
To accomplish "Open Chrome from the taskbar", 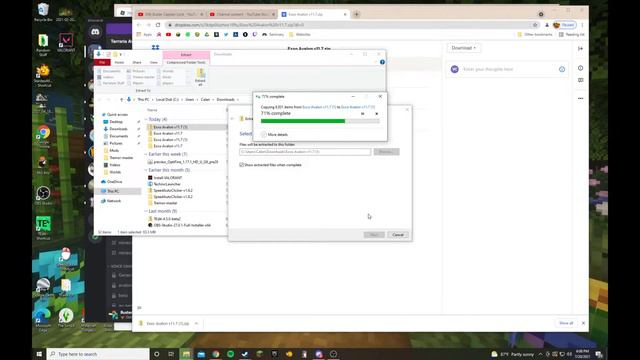I will pos(216,354).
